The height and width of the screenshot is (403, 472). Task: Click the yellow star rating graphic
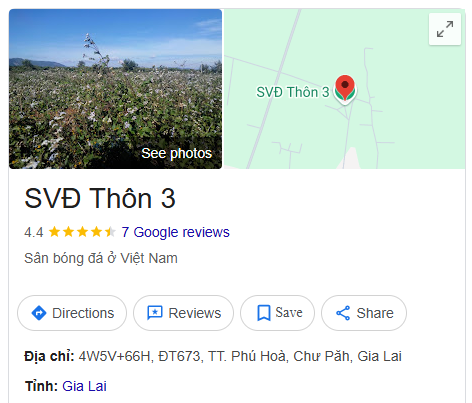(82, 232)
